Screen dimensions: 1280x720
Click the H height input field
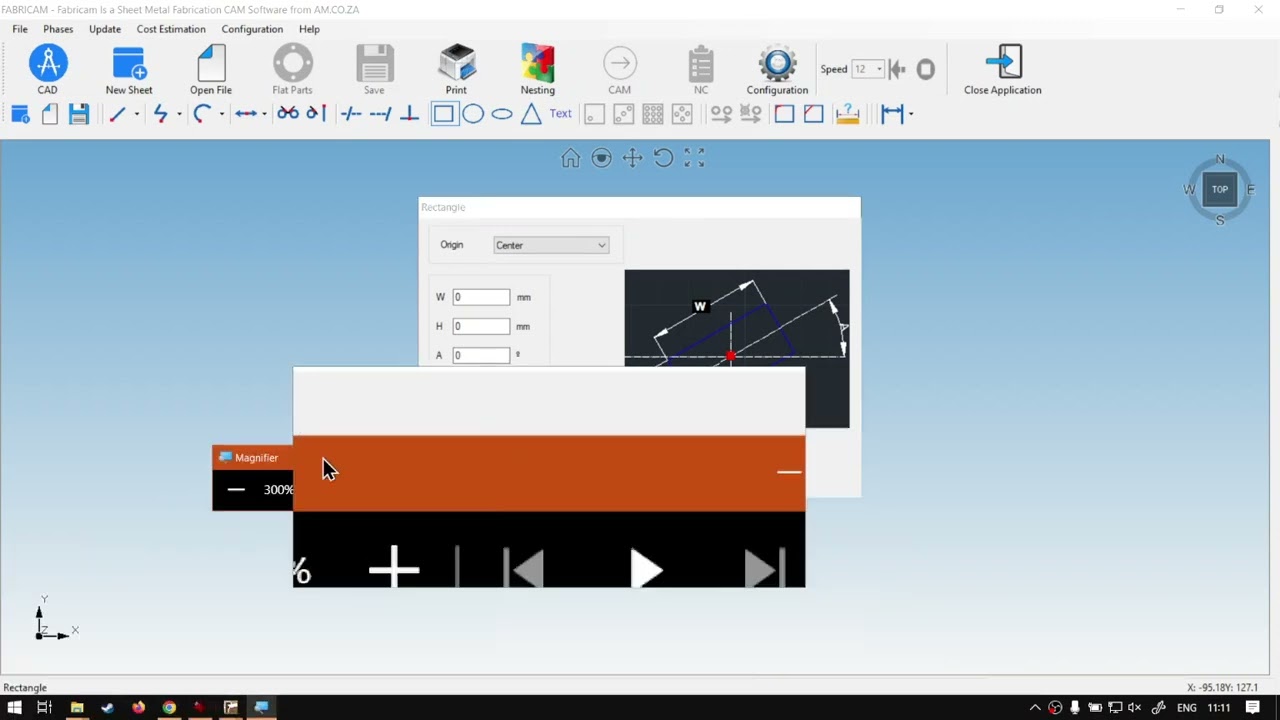click(x=481, y=326)
